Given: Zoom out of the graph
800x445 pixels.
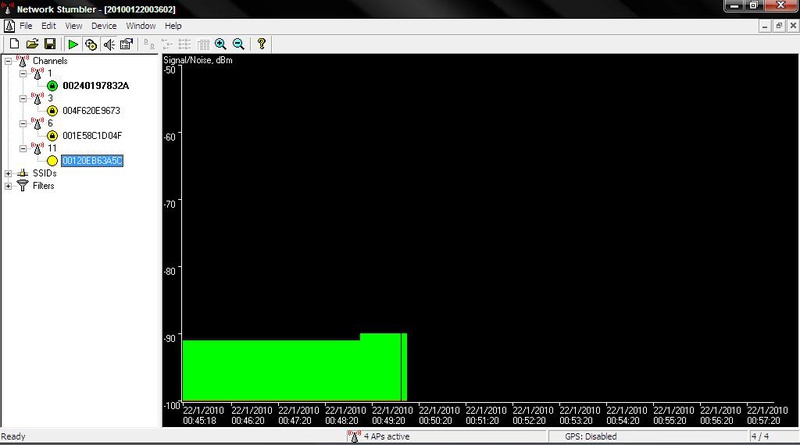Looking at the screenshot, I should pyautogui.click(x=238, y=44).
